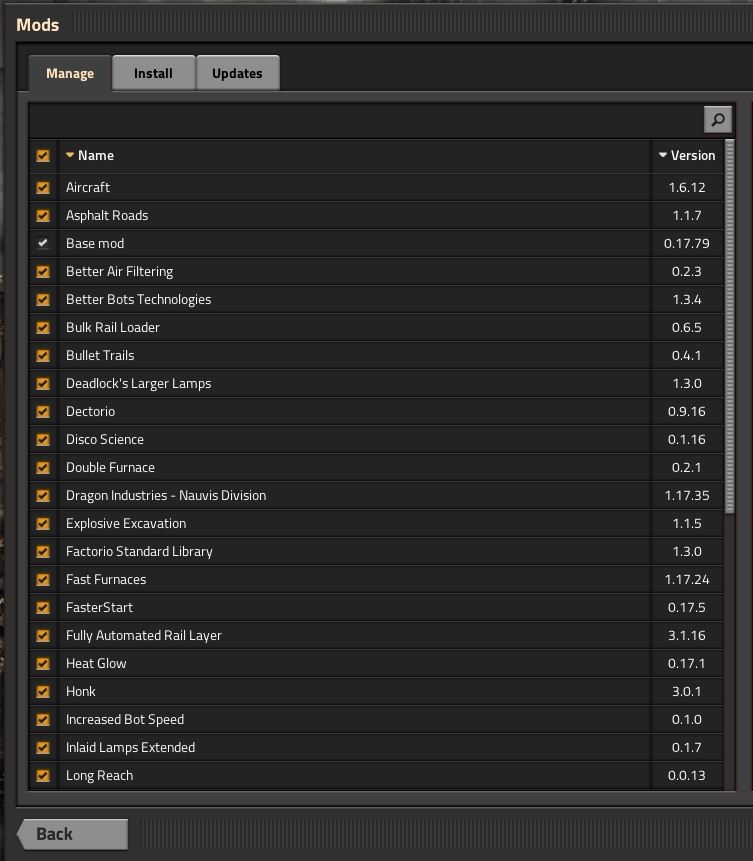Stay on the Manage tab
The image size is (753, 861).
click(70, 73)
